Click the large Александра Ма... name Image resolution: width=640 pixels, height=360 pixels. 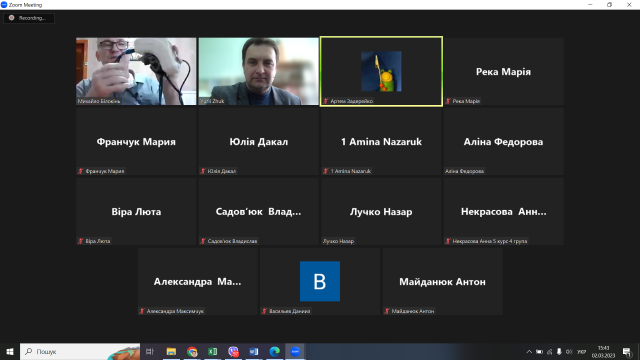pos(198,282)
